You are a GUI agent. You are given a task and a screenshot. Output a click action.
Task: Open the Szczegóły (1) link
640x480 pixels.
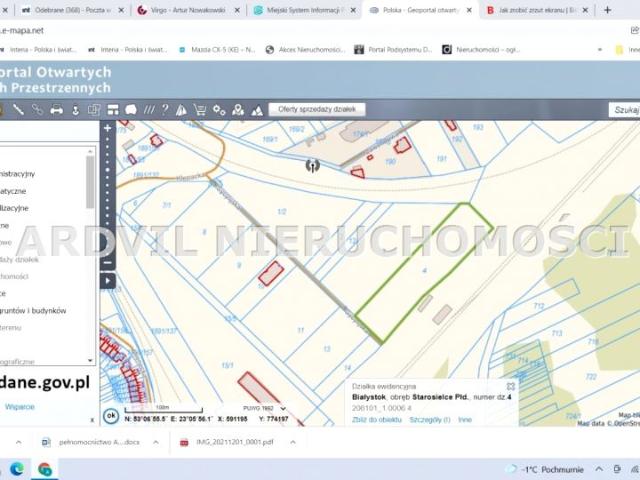430,420
